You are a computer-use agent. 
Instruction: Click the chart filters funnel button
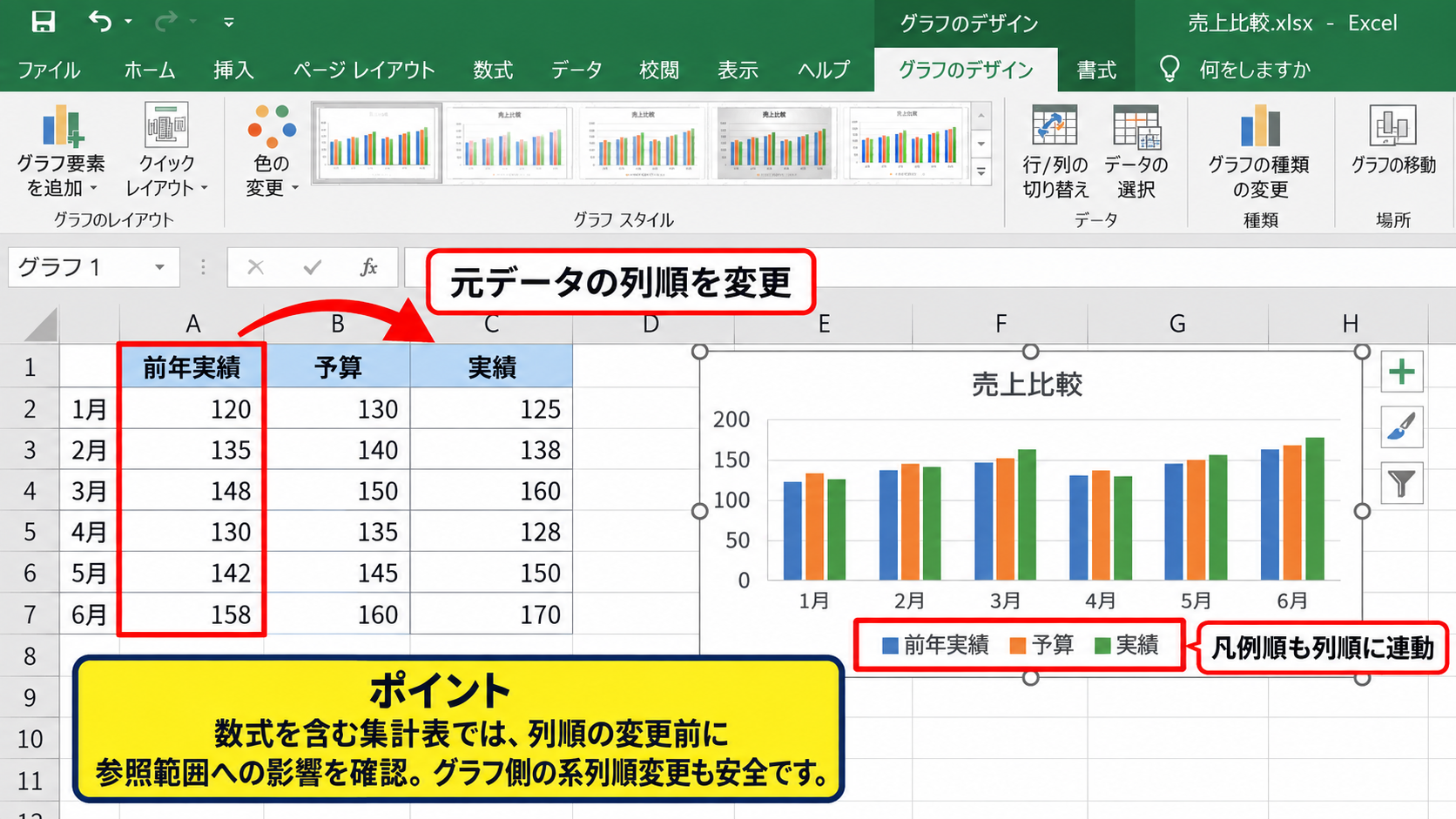tap(1402, 483)
